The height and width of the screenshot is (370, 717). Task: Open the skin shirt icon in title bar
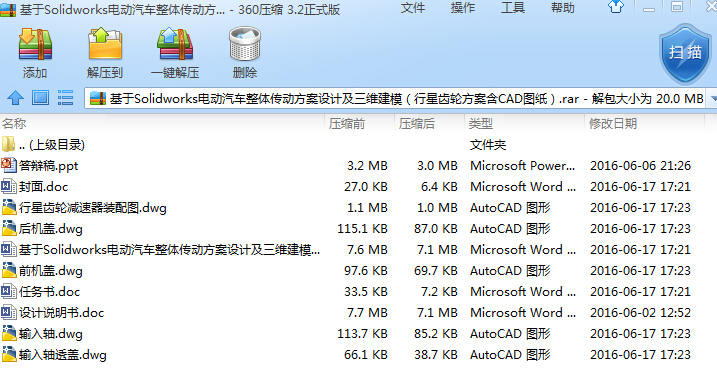coord(615,7)
